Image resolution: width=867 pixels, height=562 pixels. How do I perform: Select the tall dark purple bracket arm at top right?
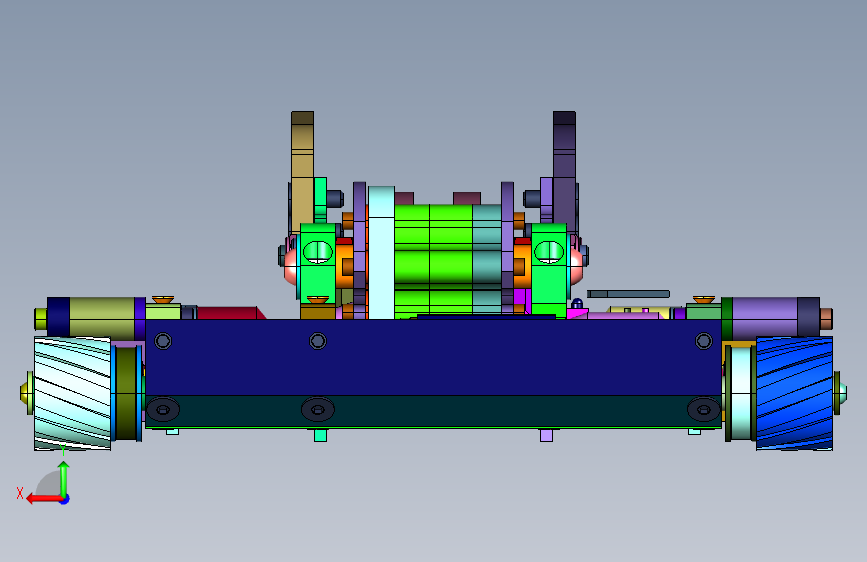pos(565,171)
